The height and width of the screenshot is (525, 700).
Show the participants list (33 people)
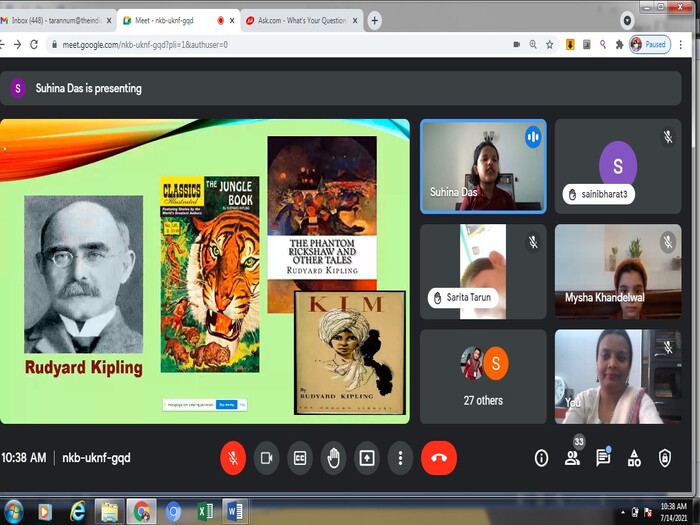click(x=572, y=458)
